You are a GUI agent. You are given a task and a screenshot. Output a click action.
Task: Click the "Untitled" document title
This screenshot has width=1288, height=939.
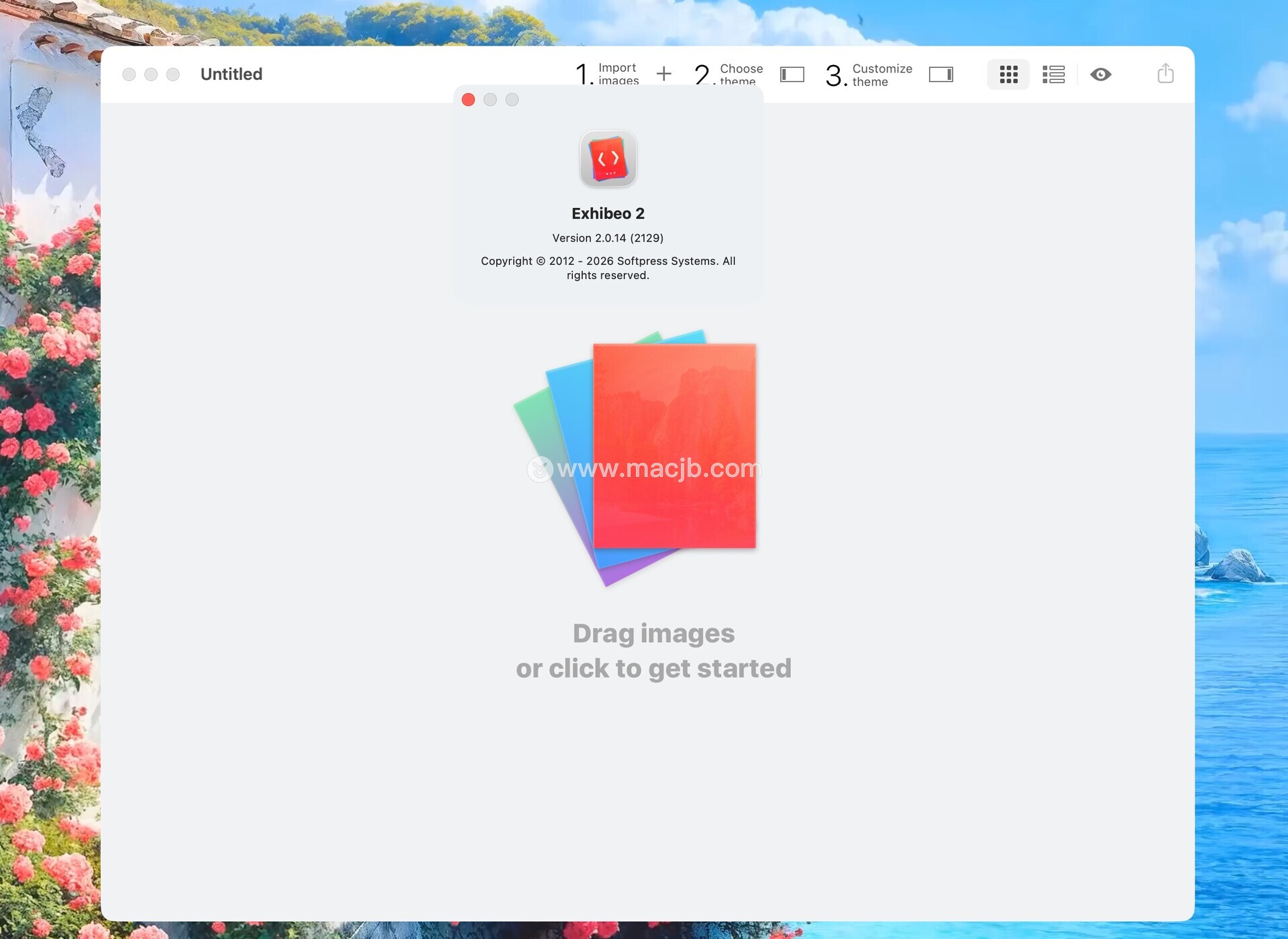pos(231,74)
